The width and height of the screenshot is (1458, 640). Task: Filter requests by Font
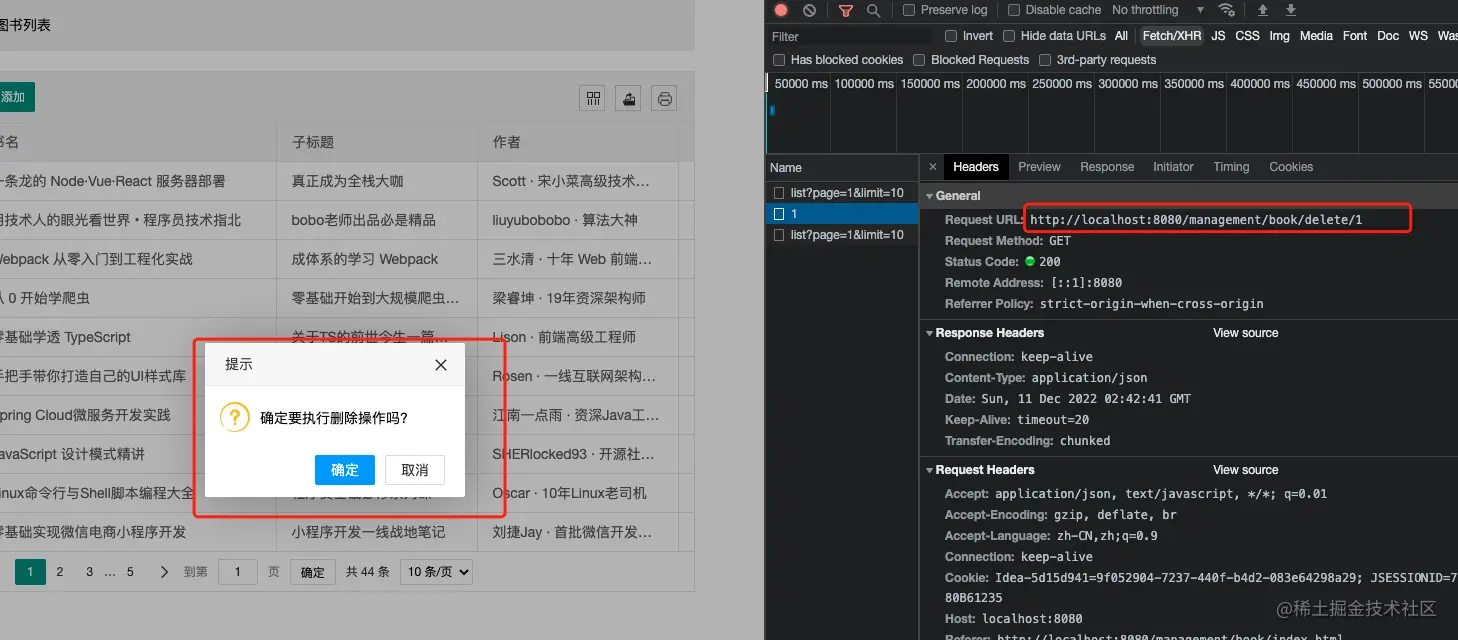pos(1355,36)
